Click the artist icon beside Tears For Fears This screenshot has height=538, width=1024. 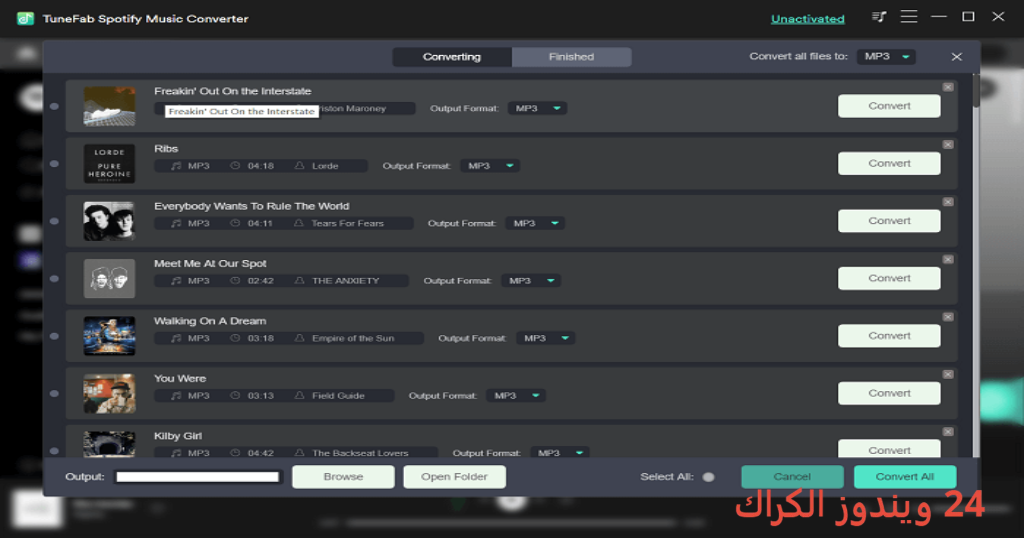click(298, 223)
